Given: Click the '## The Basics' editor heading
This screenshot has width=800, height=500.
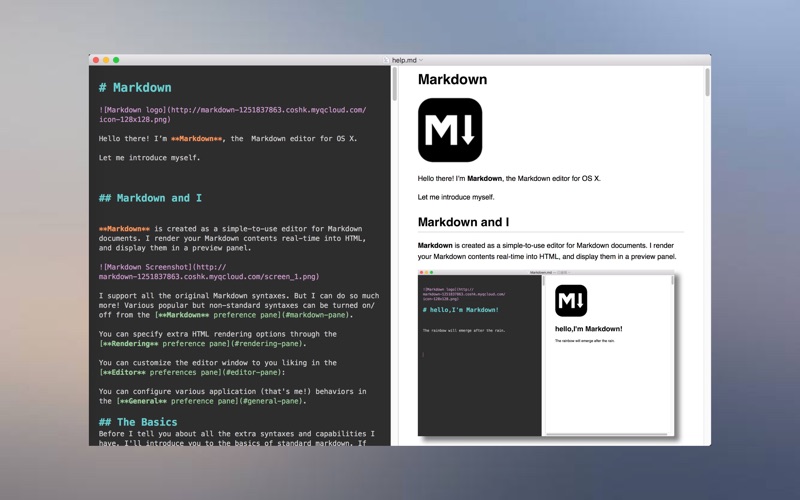Looking at the screenshot, I should coord(138,422).
